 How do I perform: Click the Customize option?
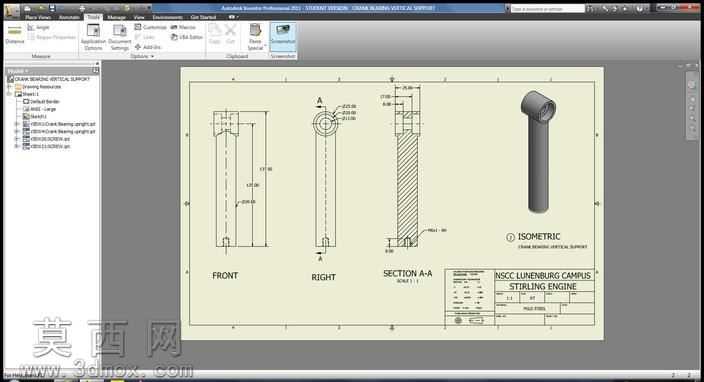(x=150, y=27)
